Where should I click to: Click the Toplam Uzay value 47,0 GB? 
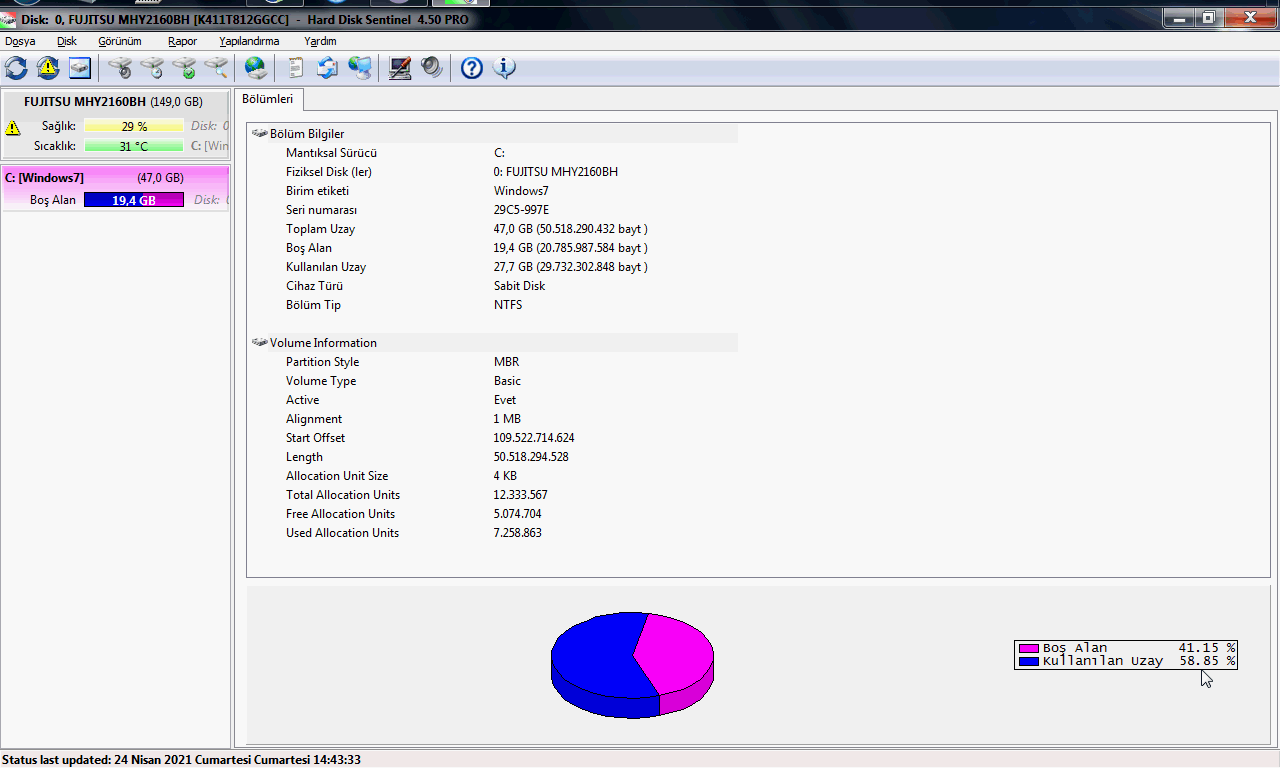[571, 229]
